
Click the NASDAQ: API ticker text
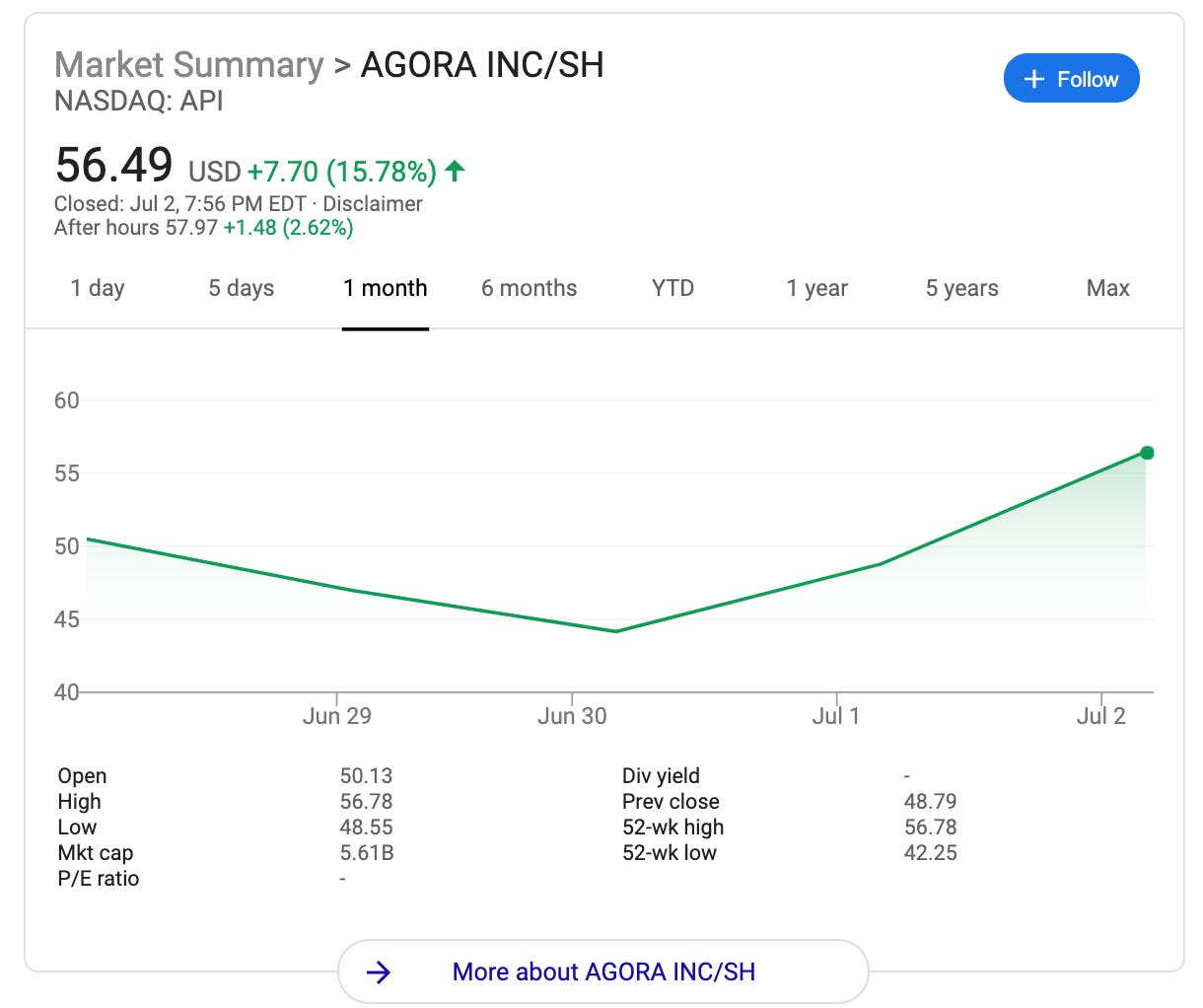click(139, 101)
